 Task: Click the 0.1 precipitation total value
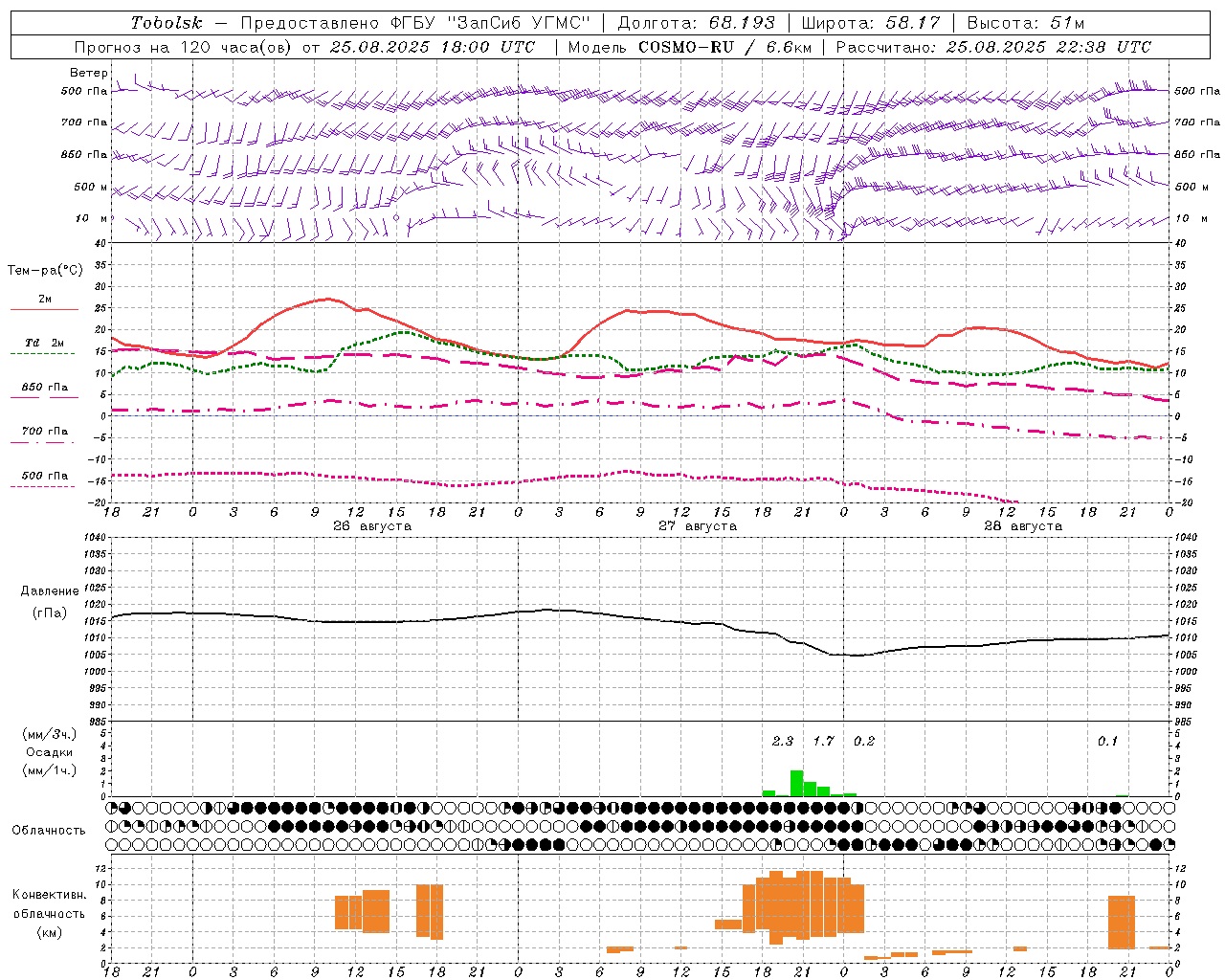click(x=1107, y=742)
